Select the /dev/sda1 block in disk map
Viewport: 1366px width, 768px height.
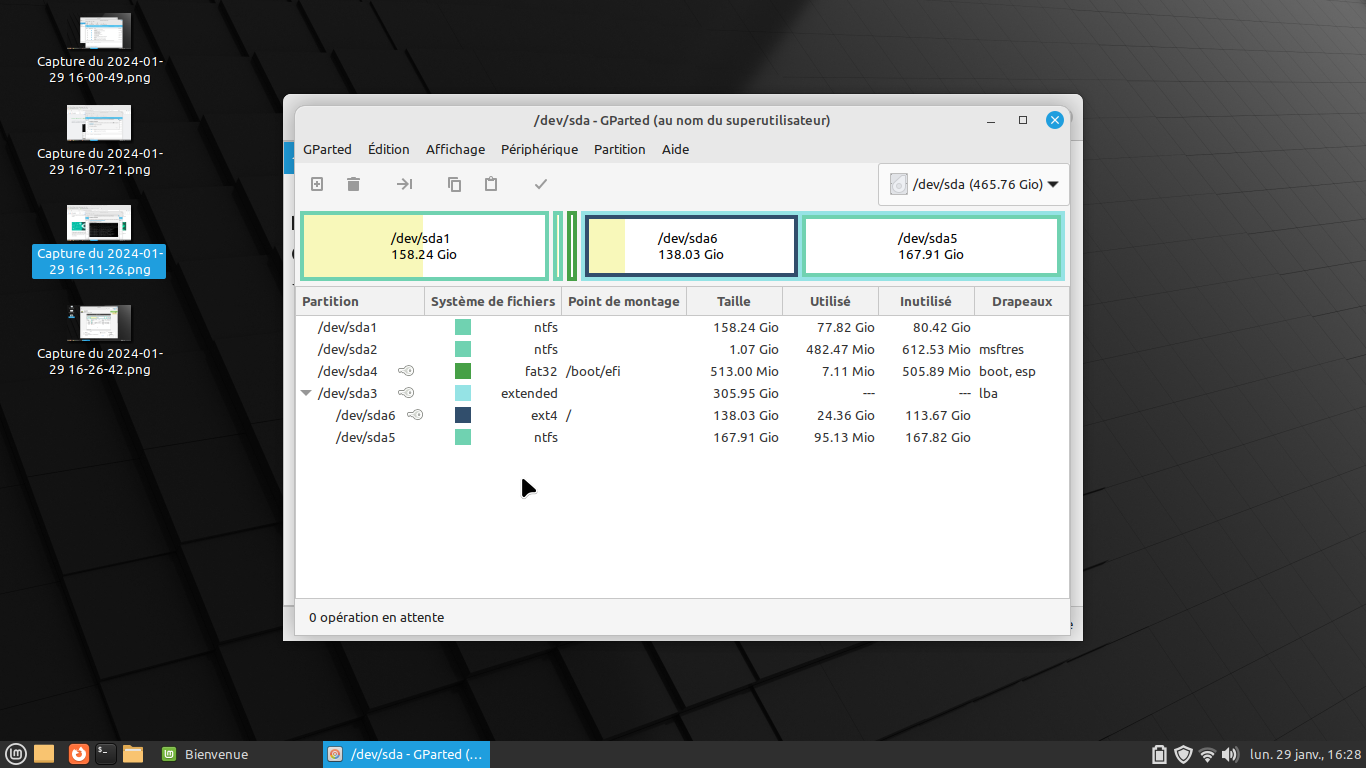pos(424,246)
